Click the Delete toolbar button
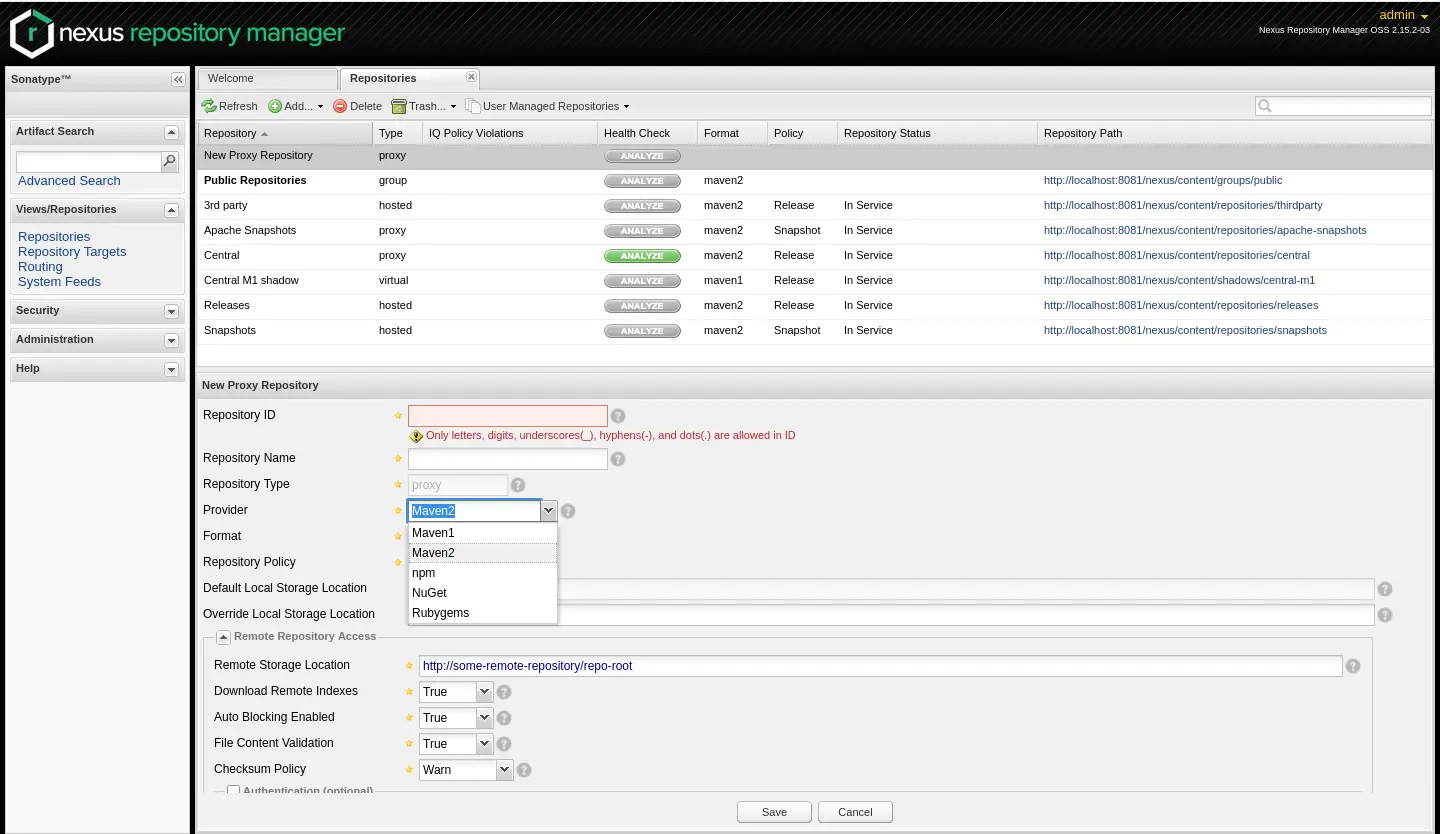Viewport: 1440px width, 834px height. 358,106
